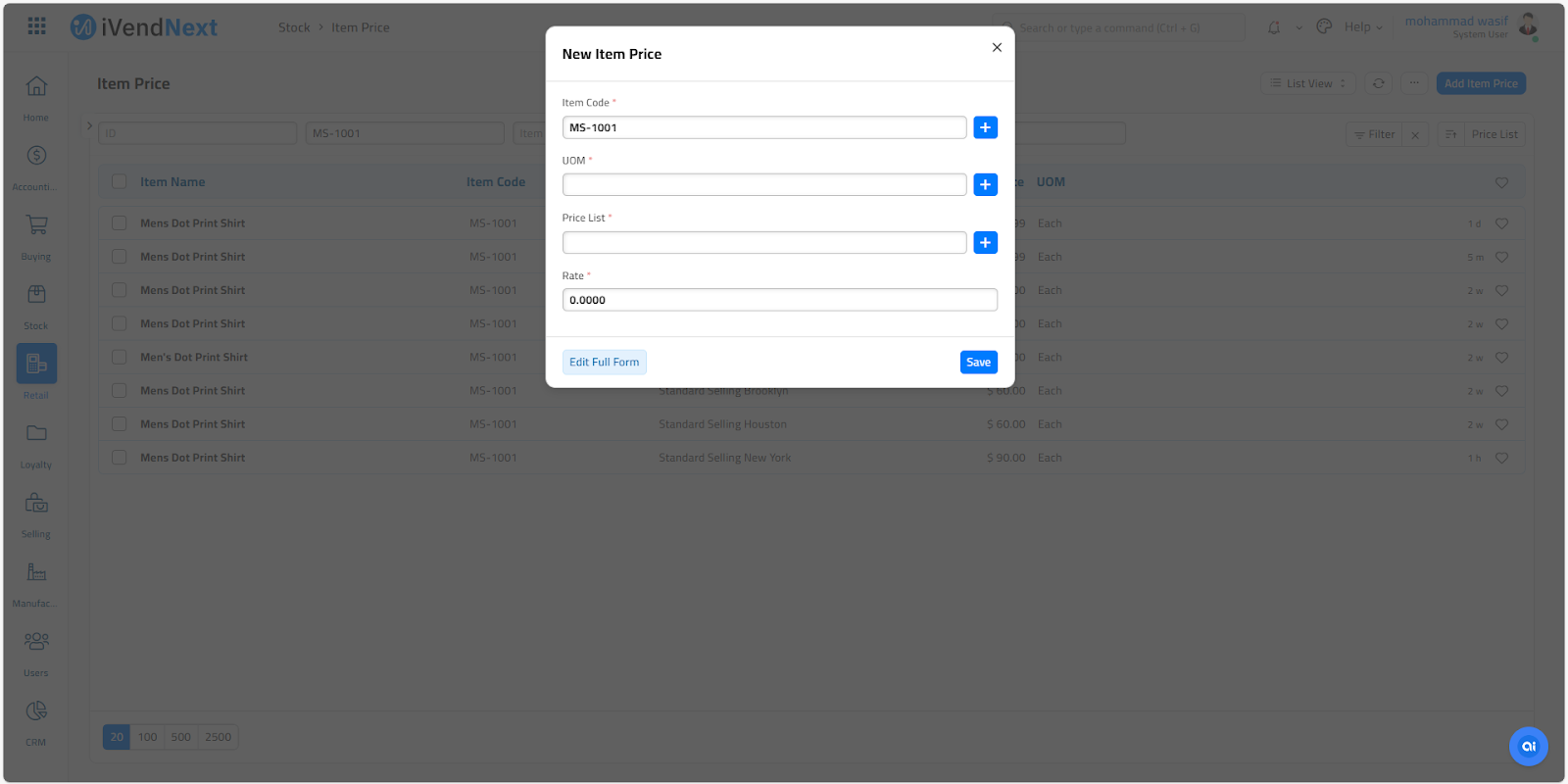The height and width of the screenshot is (784, 1568).
Task: Open Selling module in the sidebar
Action: click(36, 514)
